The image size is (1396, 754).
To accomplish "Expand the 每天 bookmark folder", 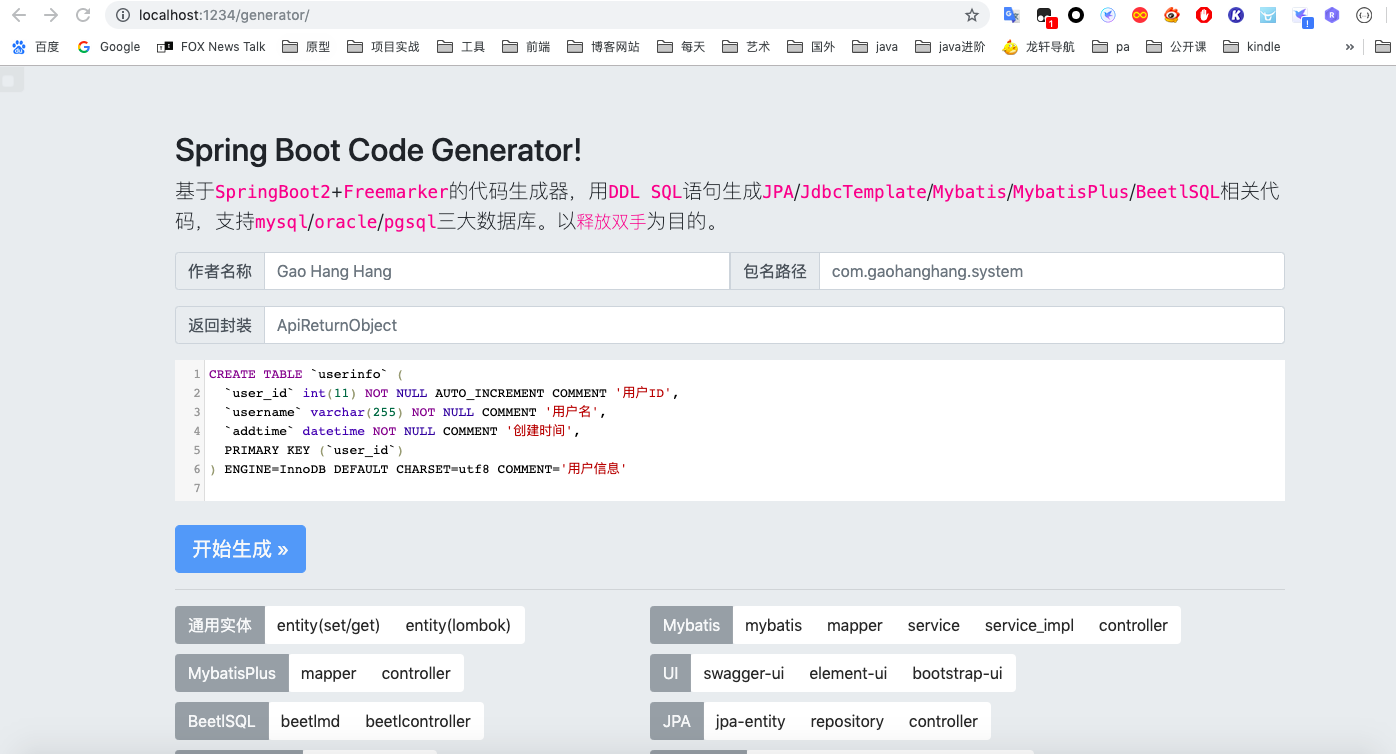I will (681, 46).
